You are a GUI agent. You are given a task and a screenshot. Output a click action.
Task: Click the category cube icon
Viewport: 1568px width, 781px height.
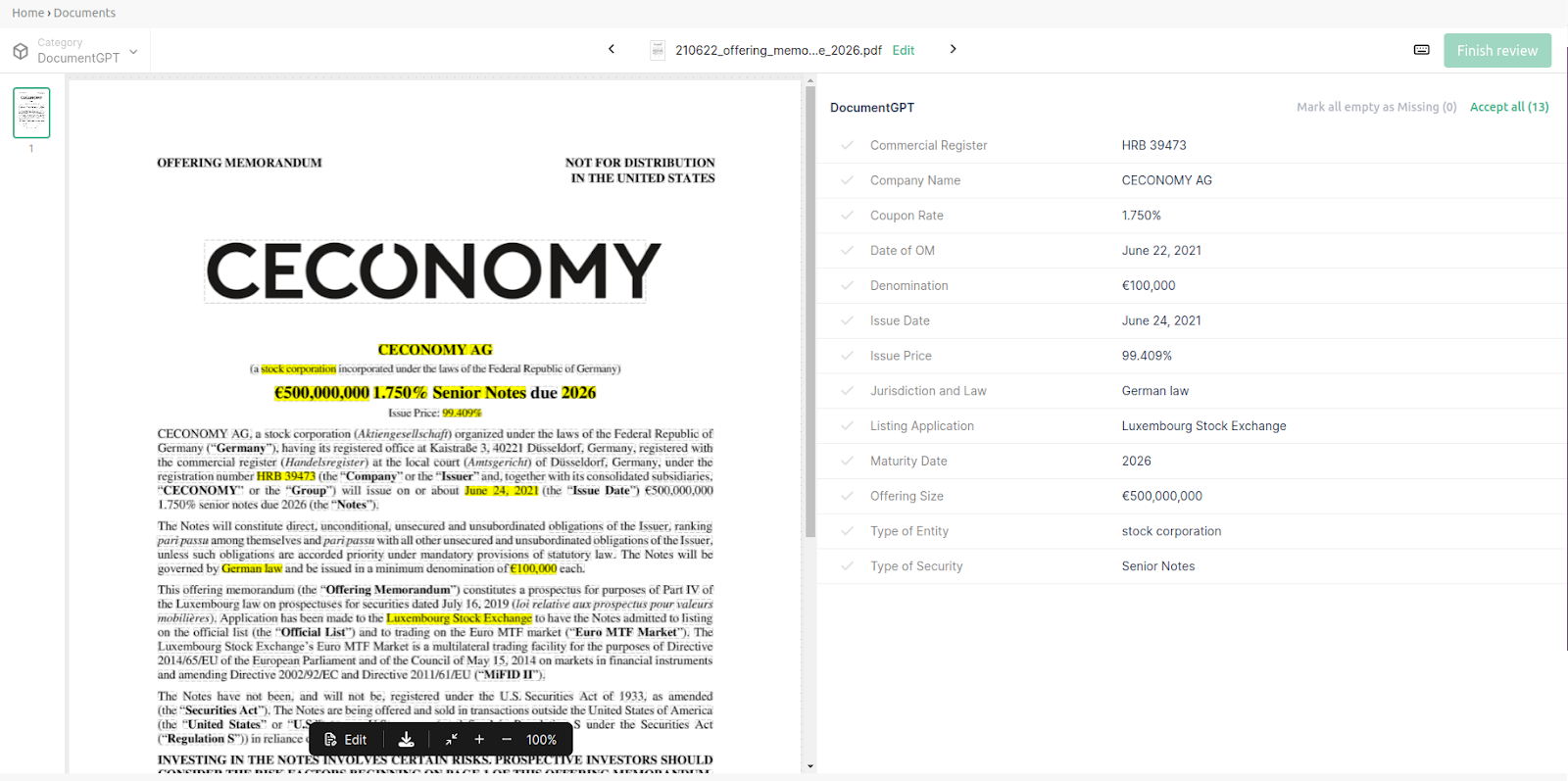(x=21, y=51)
